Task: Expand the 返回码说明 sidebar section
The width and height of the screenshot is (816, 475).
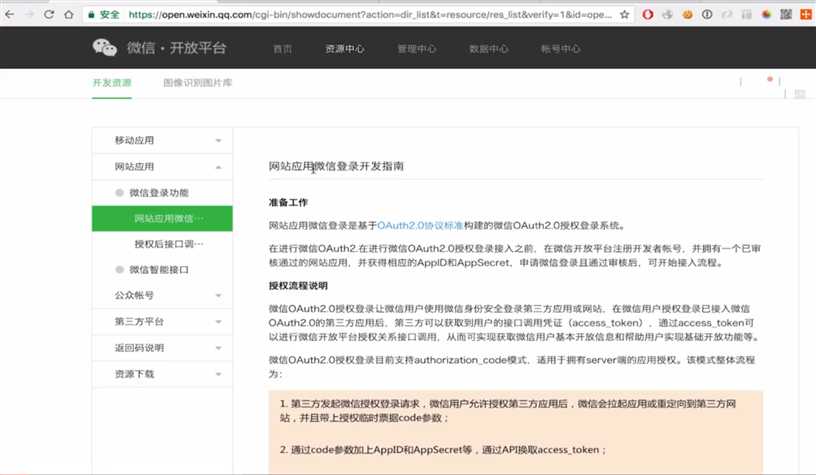Action: coord(162,348)
